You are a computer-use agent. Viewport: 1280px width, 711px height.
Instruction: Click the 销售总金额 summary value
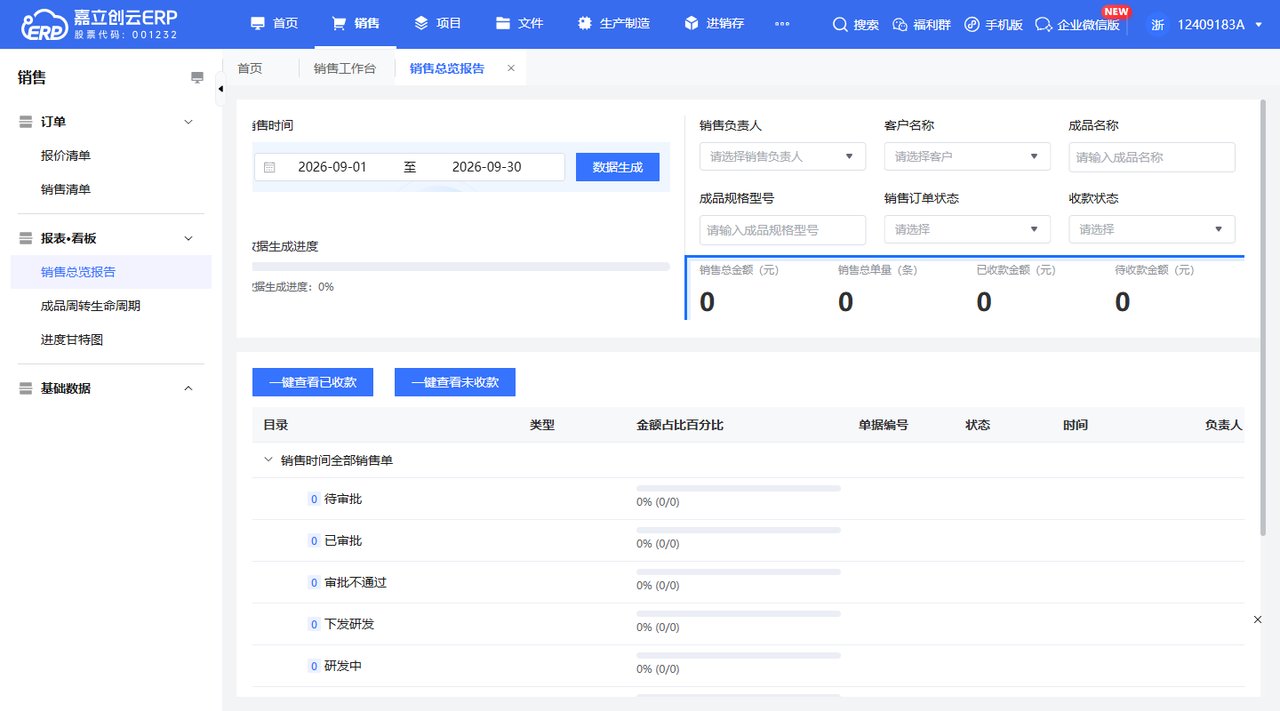707,302
